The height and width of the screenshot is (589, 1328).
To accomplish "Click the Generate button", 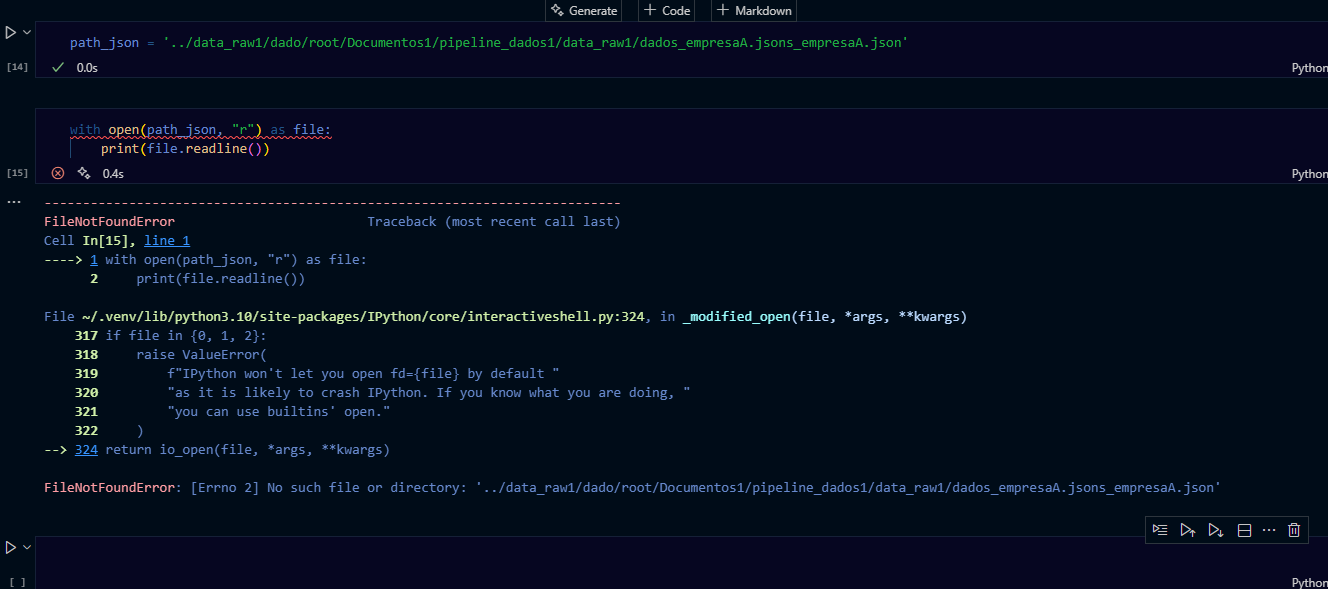I will pos(584,10).
